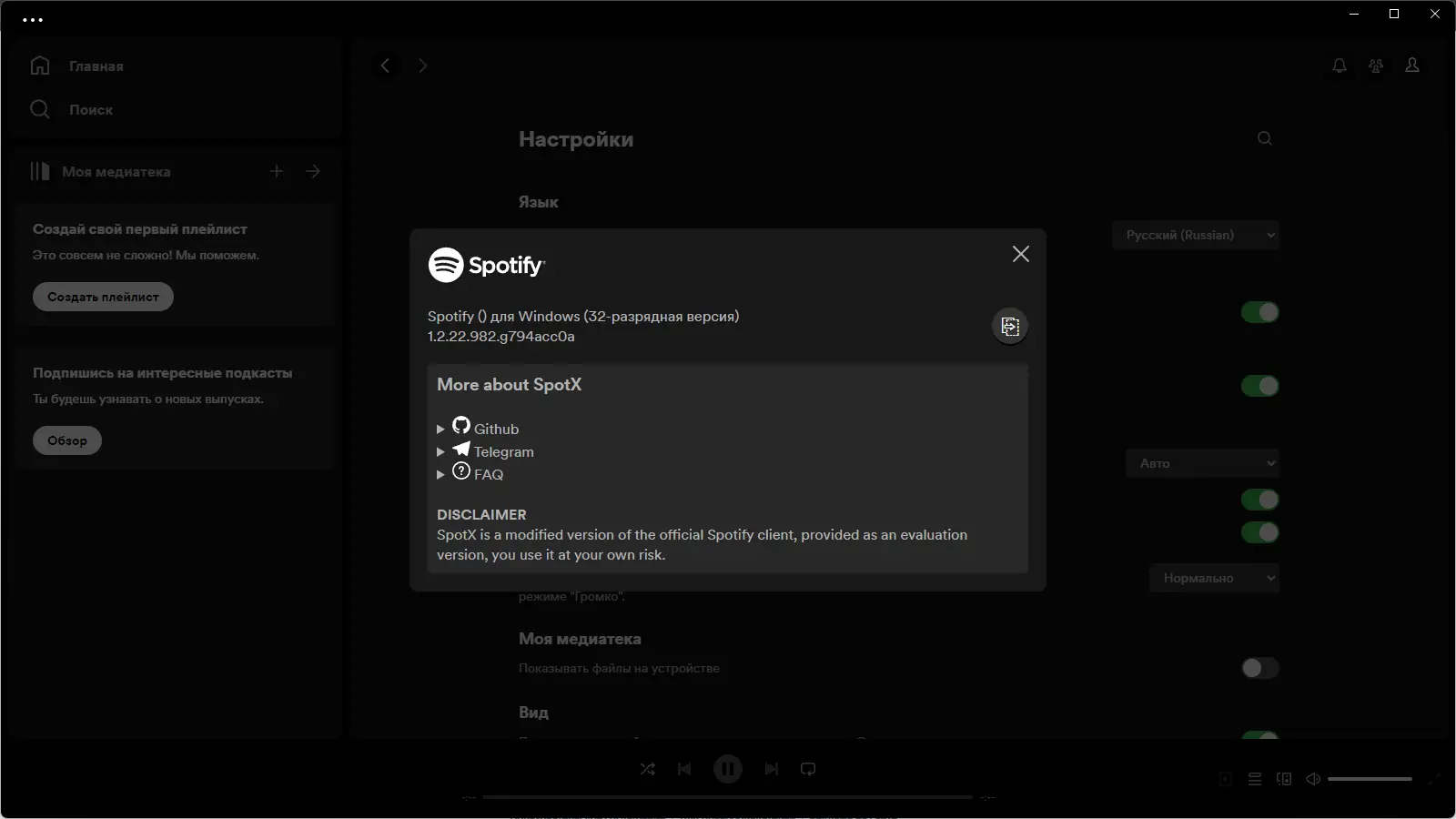1456x819 pixels.
Task: Copy version info with the copy icon
Action: [x=1010, y=327]
